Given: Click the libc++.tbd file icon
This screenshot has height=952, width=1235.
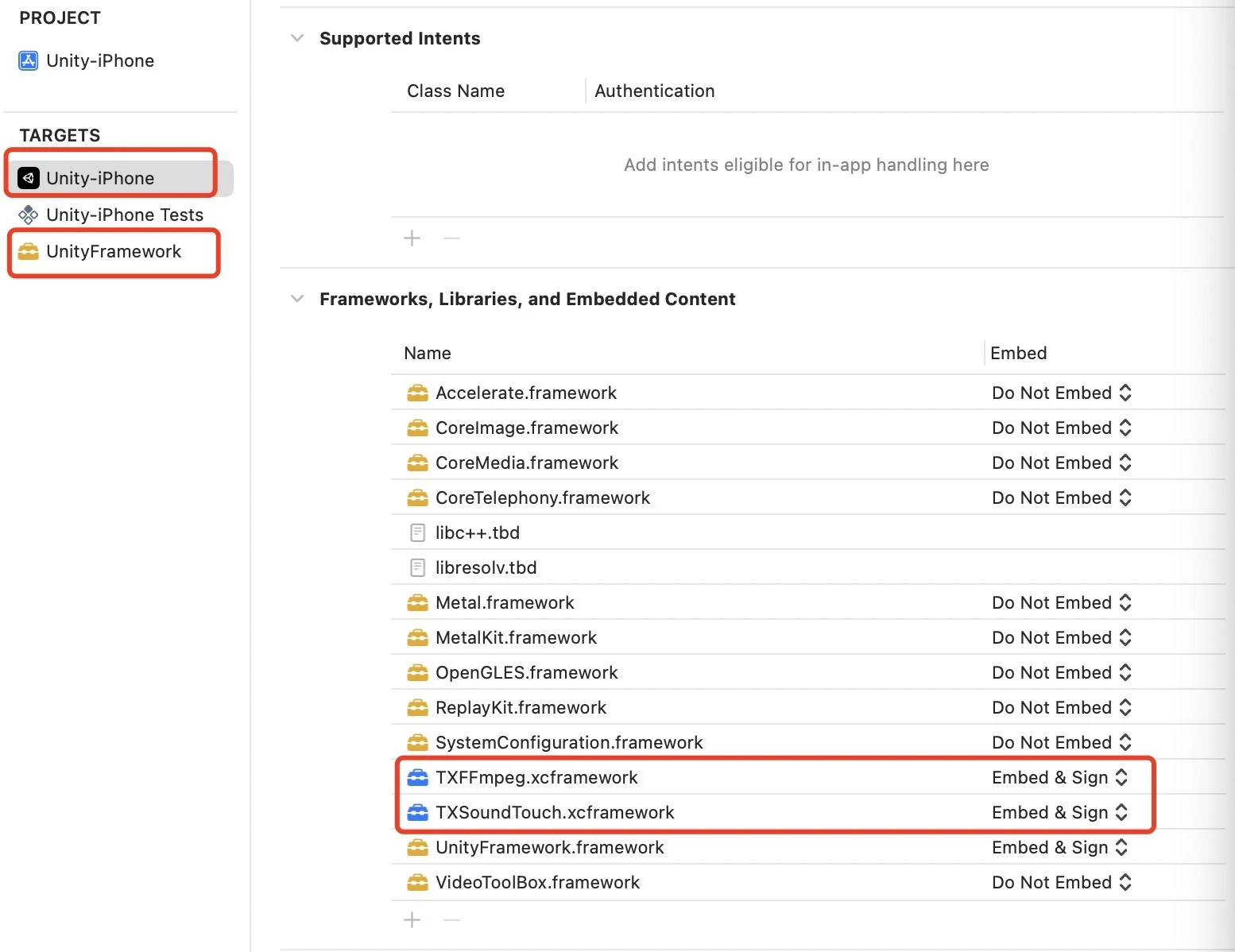Looking at the screenshot, I should pyautogui.click(x=417, y=532).
